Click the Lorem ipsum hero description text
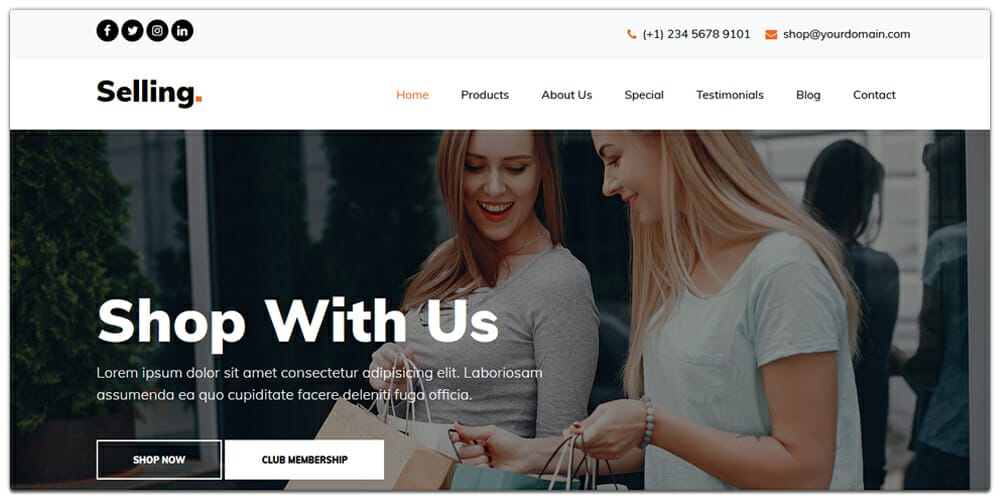Image resolution: width=1000 pixels, height=500 pixels. click(319, 384)
